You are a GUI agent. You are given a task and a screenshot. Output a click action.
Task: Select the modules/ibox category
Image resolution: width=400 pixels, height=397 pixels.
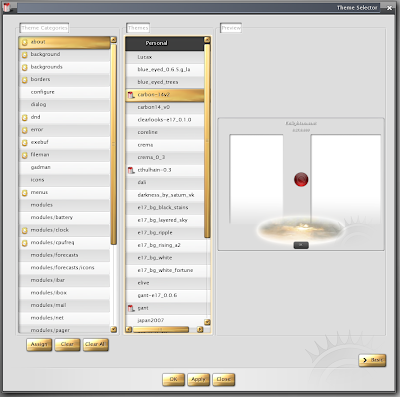64,293
